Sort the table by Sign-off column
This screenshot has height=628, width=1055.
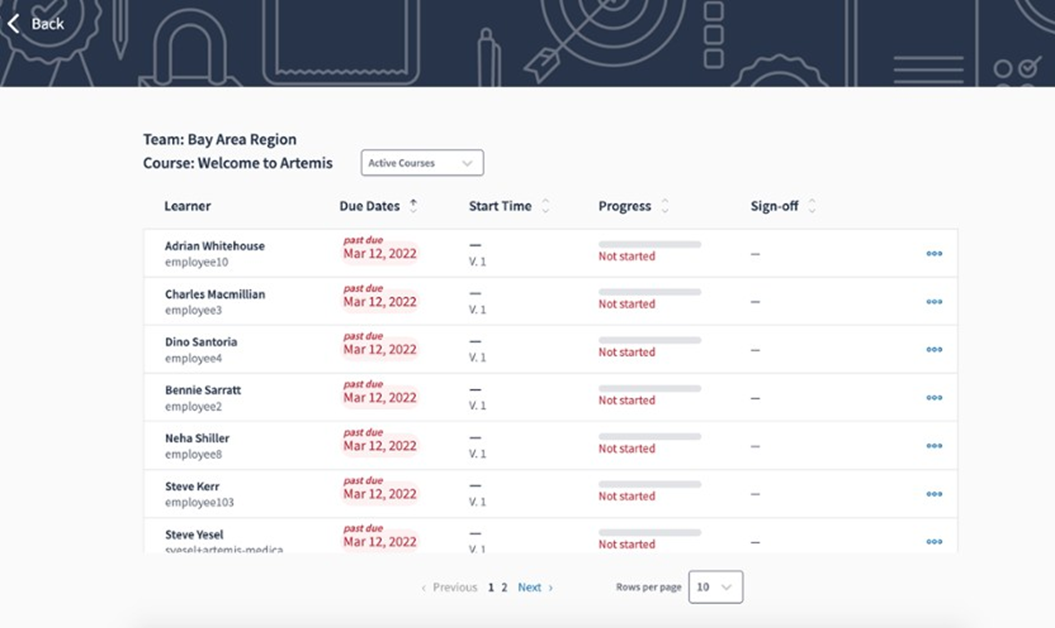coord(812,206)
